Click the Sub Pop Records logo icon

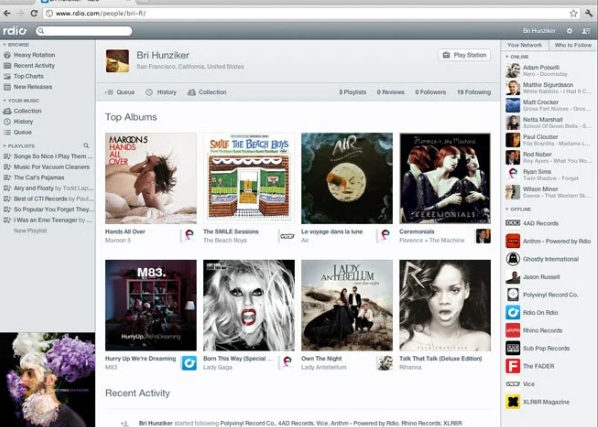pos(513,348)
